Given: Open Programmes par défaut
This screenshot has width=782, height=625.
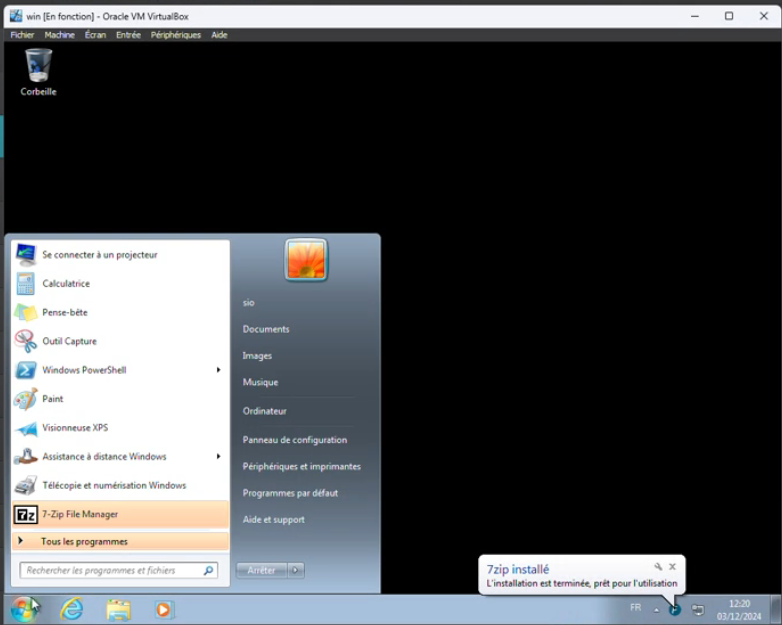Looking at the screenshot, I should tap(290, 493).
